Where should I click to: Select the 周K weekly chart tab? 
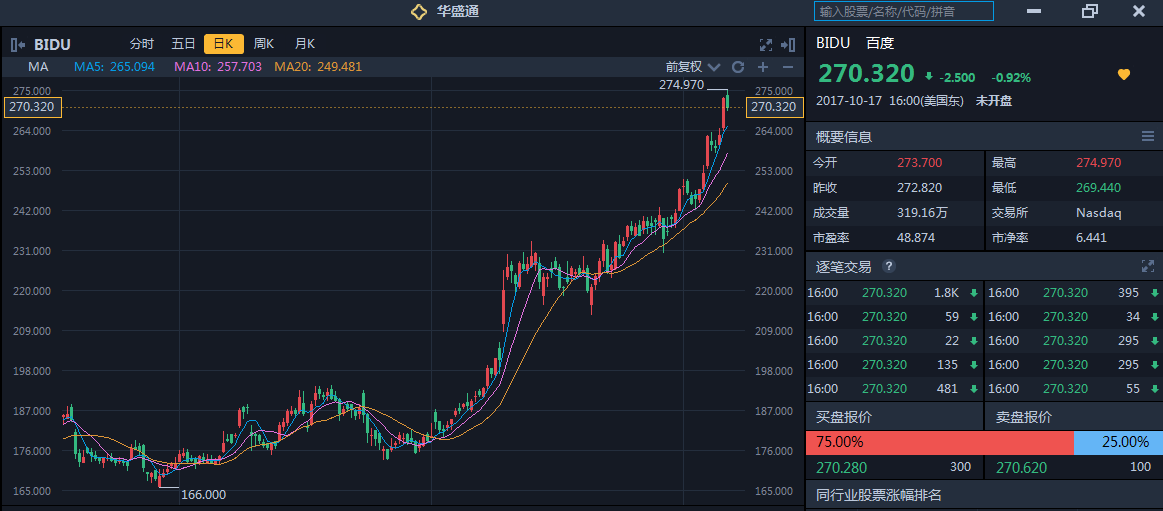click(264, 44)
